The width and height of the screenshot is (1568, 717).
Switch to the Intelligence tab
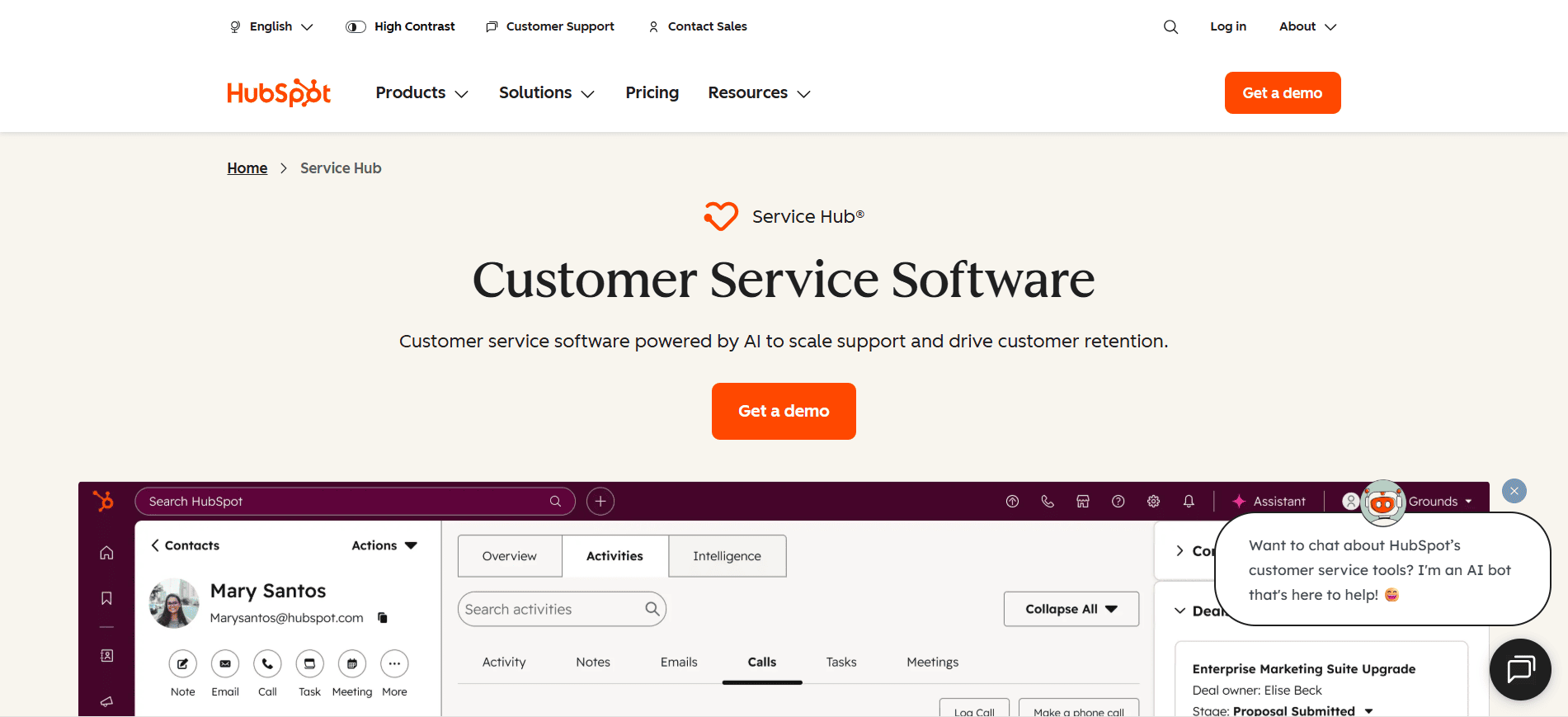[x=727, y=556]
